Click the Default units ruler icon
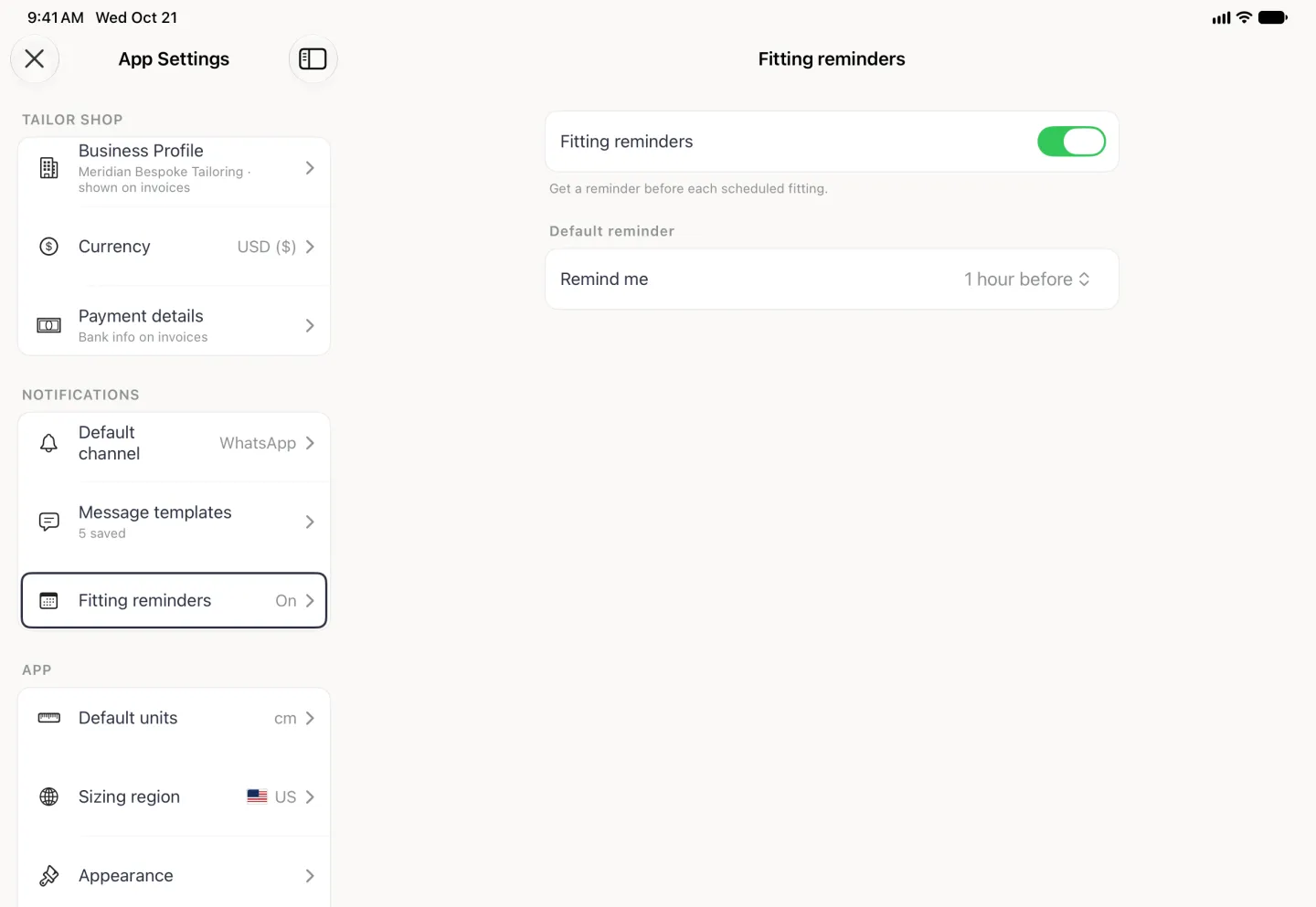The width and height of the screenshot is (1316, 907). (49, 718)
